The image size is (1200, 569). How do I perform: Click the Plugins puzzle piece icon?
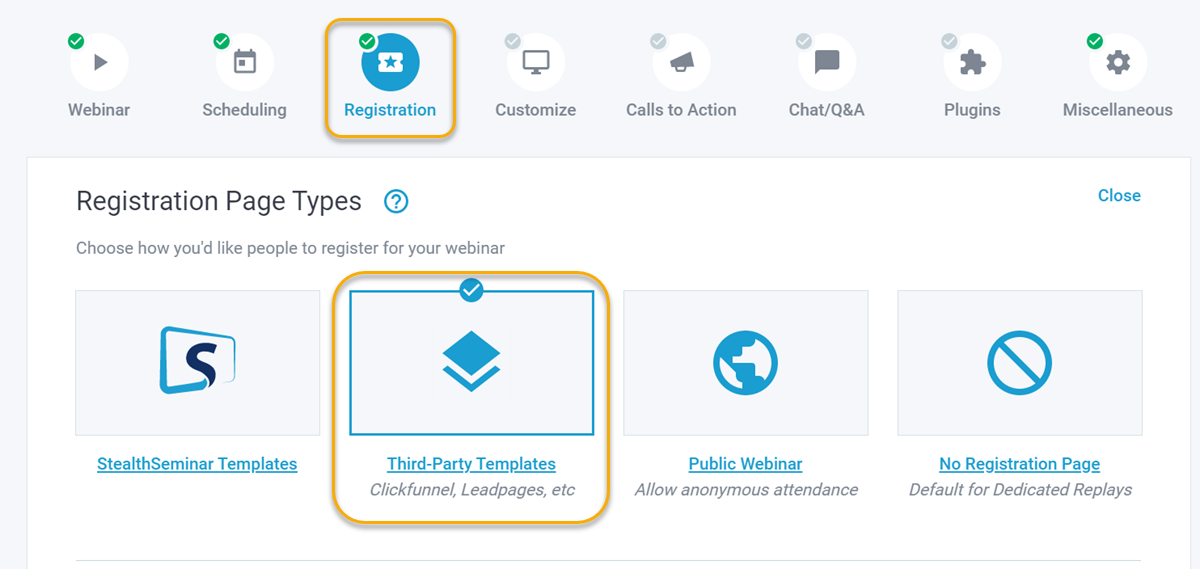972,62
